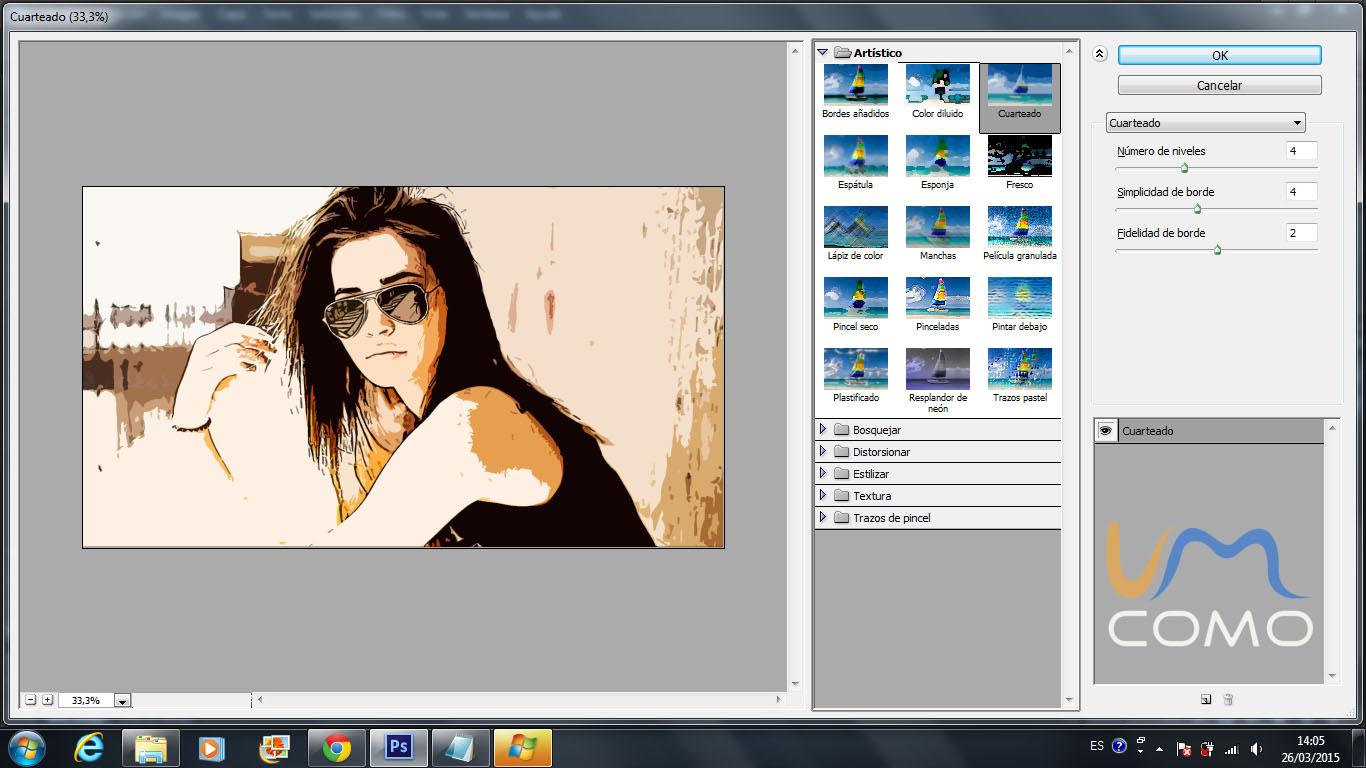Click the Cancelar button
Screen dimensions: 1366x768
1219,85
